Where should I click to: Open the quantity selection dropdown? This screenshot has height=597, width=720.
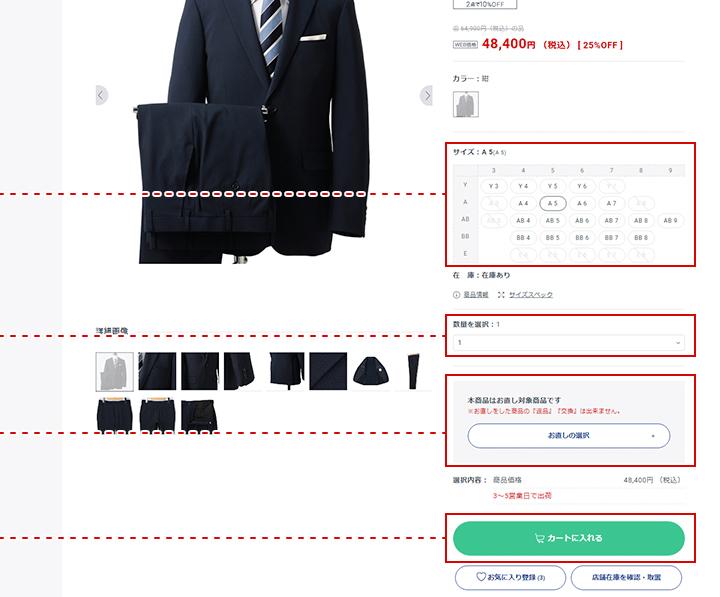(569, 343)
